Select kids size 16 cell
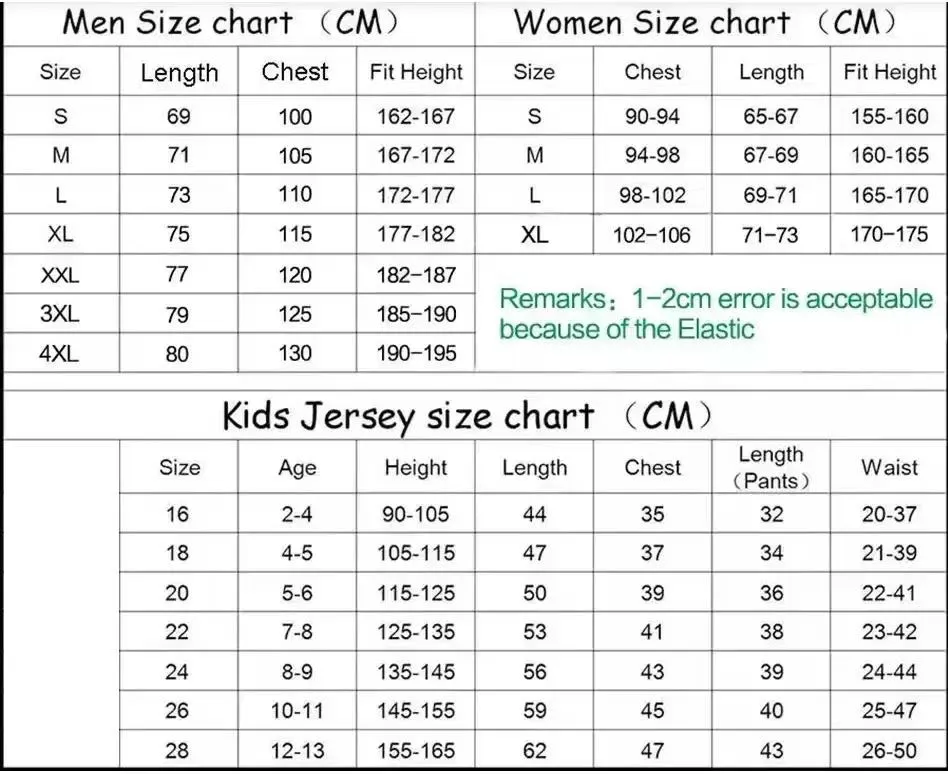Image resolution: width=948 pixels, height=774 pixels. [177, 514]
